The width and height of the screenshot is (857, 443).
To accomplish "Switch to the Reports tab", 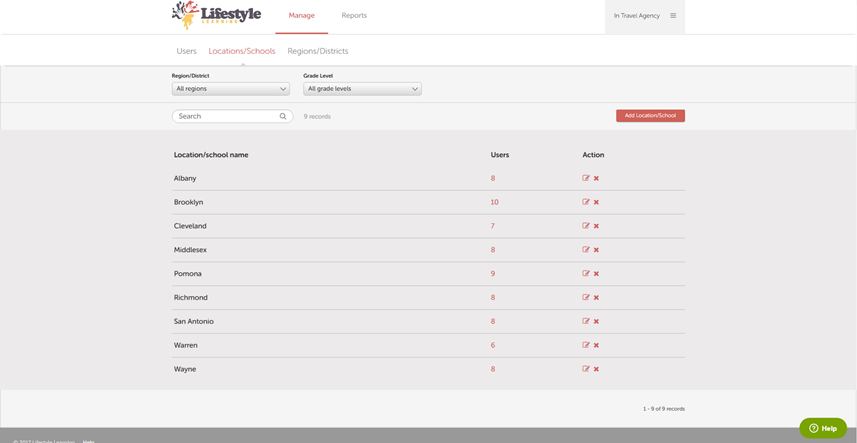I will pyautogui.click(x=354, y=16).
